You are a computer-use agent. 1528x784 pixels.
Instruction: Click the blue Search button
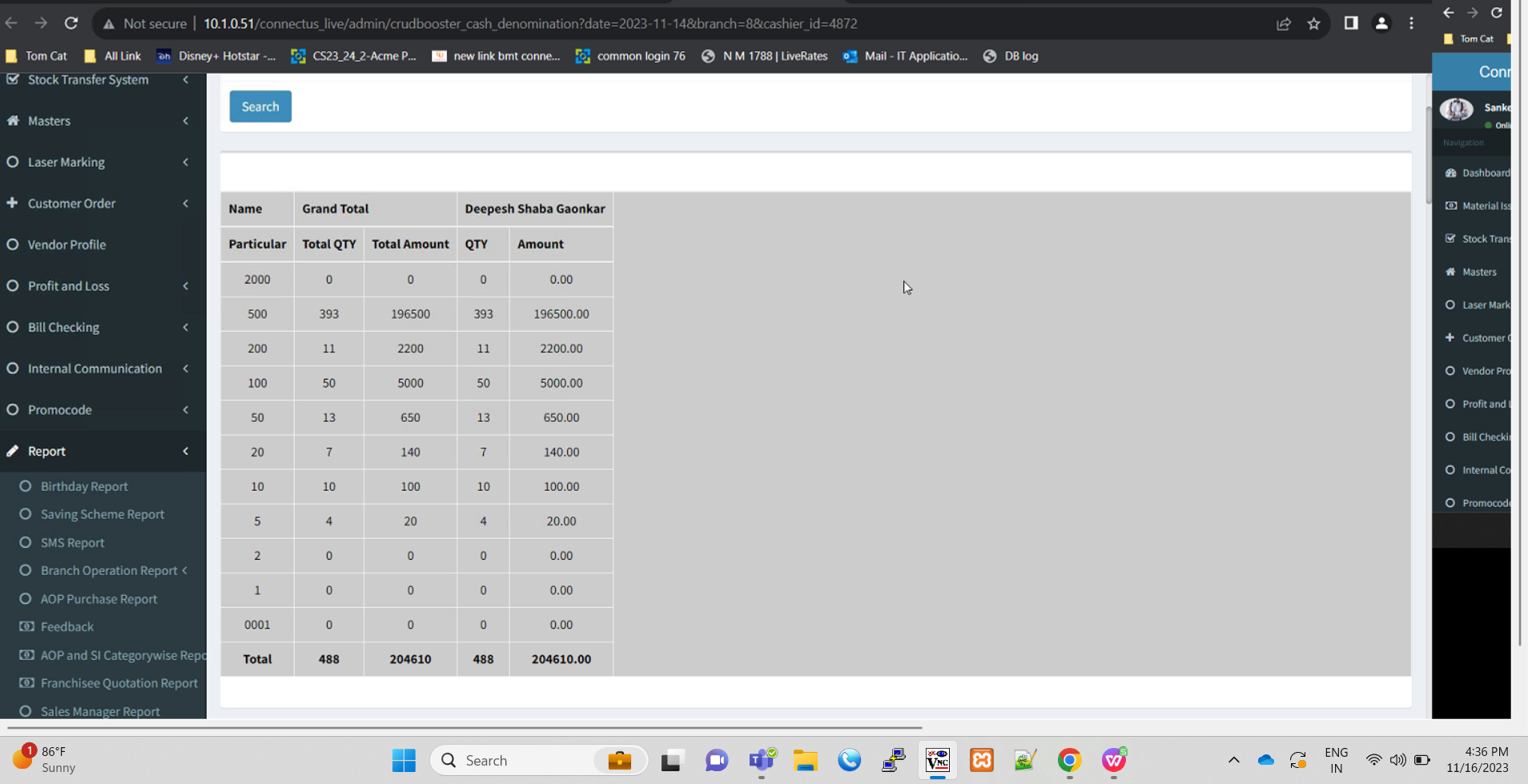(x=260, y=107)
